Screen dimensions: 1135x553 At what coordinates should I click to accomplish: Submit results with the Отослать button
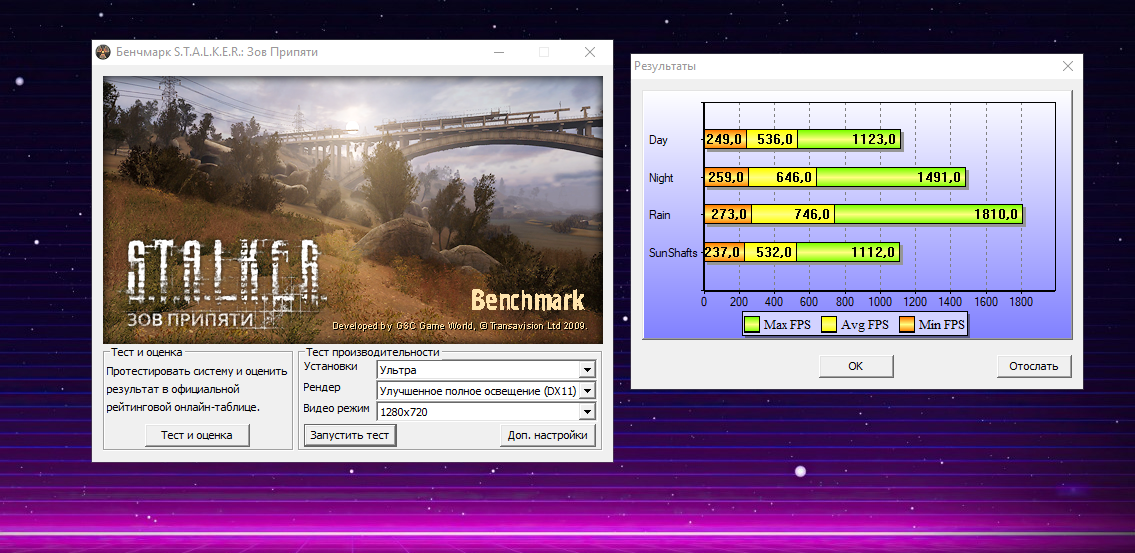(x=1034, y=366)
